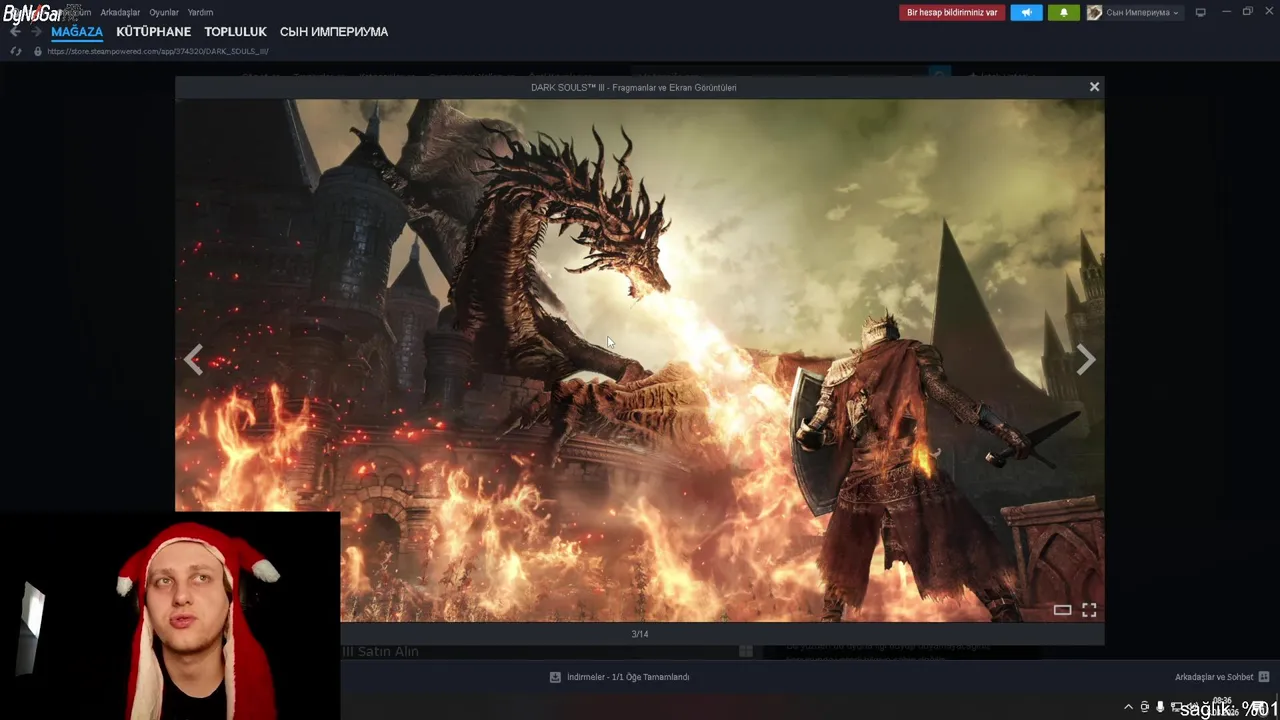
Task: Expand hidden system tray icons chevron
Action: 1129,707
